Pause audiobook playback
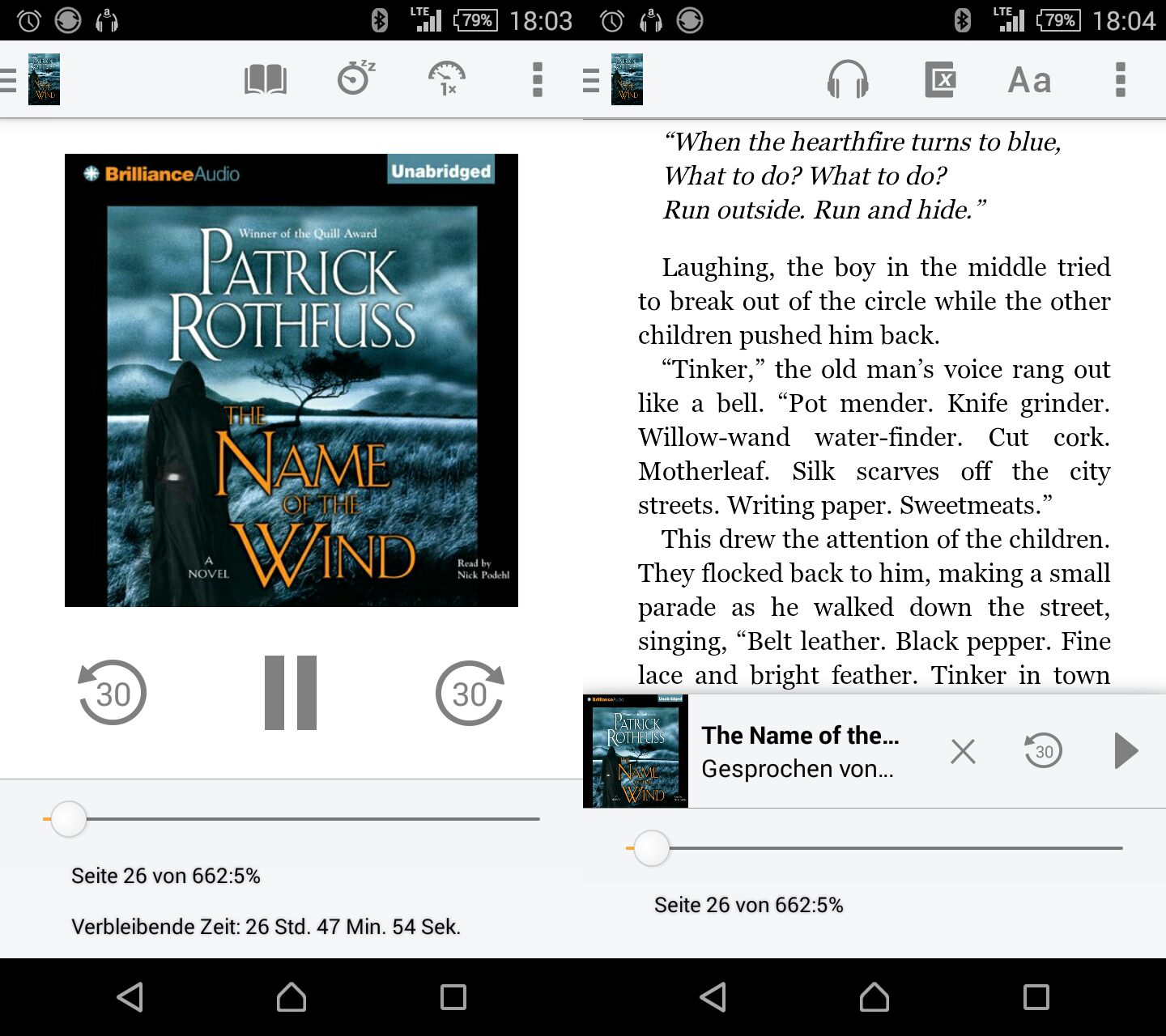This screenshot has height=1036, width=1166. tap(291, 693)
